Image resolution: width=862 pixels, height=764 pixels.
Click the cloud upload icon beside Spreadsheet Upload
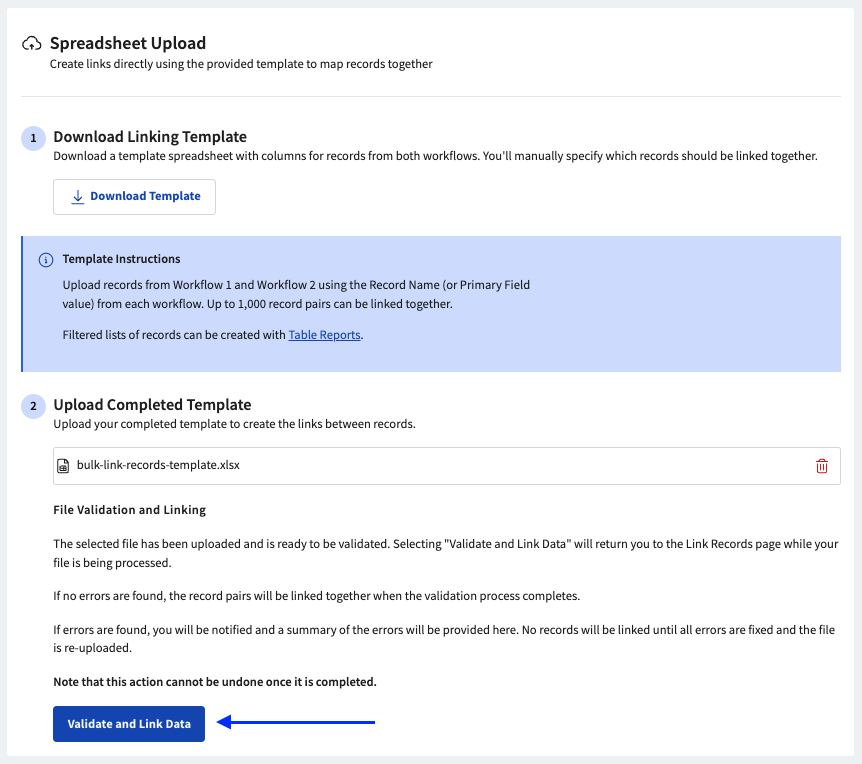click(x=32, y=44)
